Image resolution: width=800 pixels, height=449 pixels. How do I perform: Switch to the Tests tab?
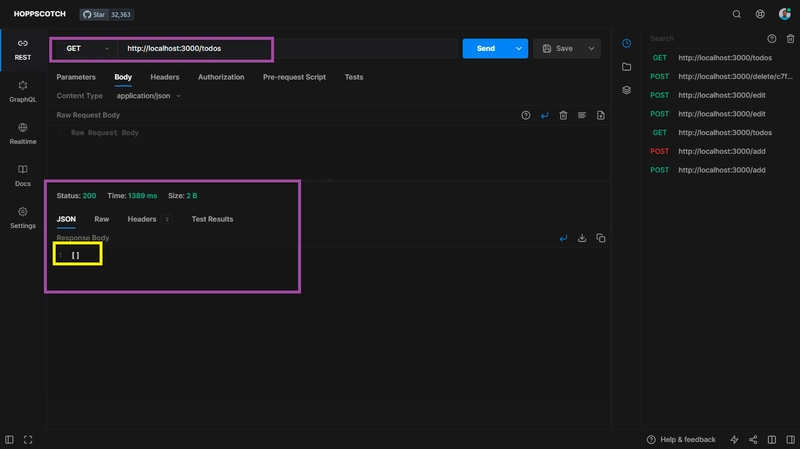click(354, 77)
